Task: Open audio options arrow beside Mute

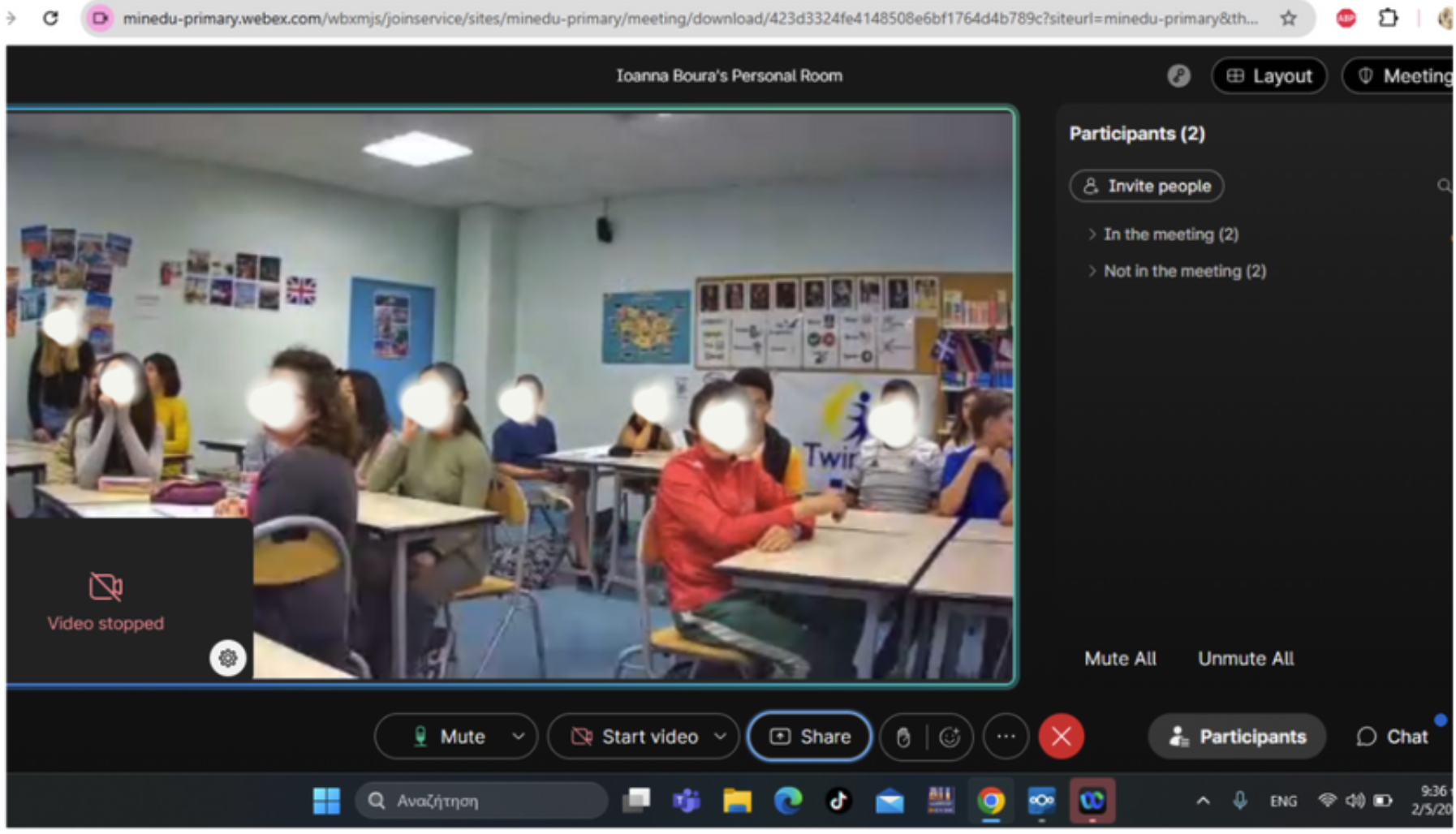Action: (519, 737)
